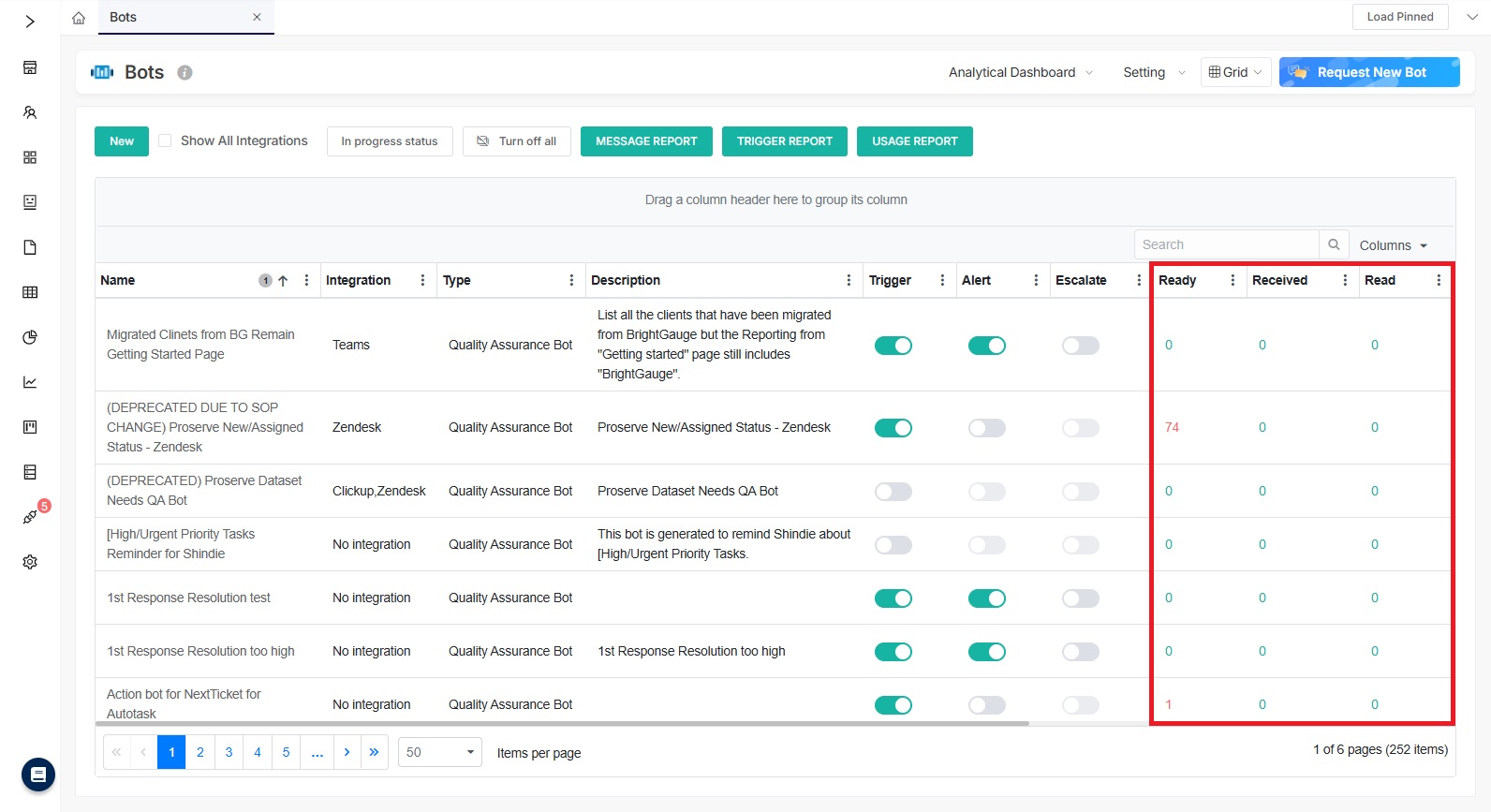
Task: Open the TRIGGER REPORT
Action: pyautogui.click(x=785, y=141)
